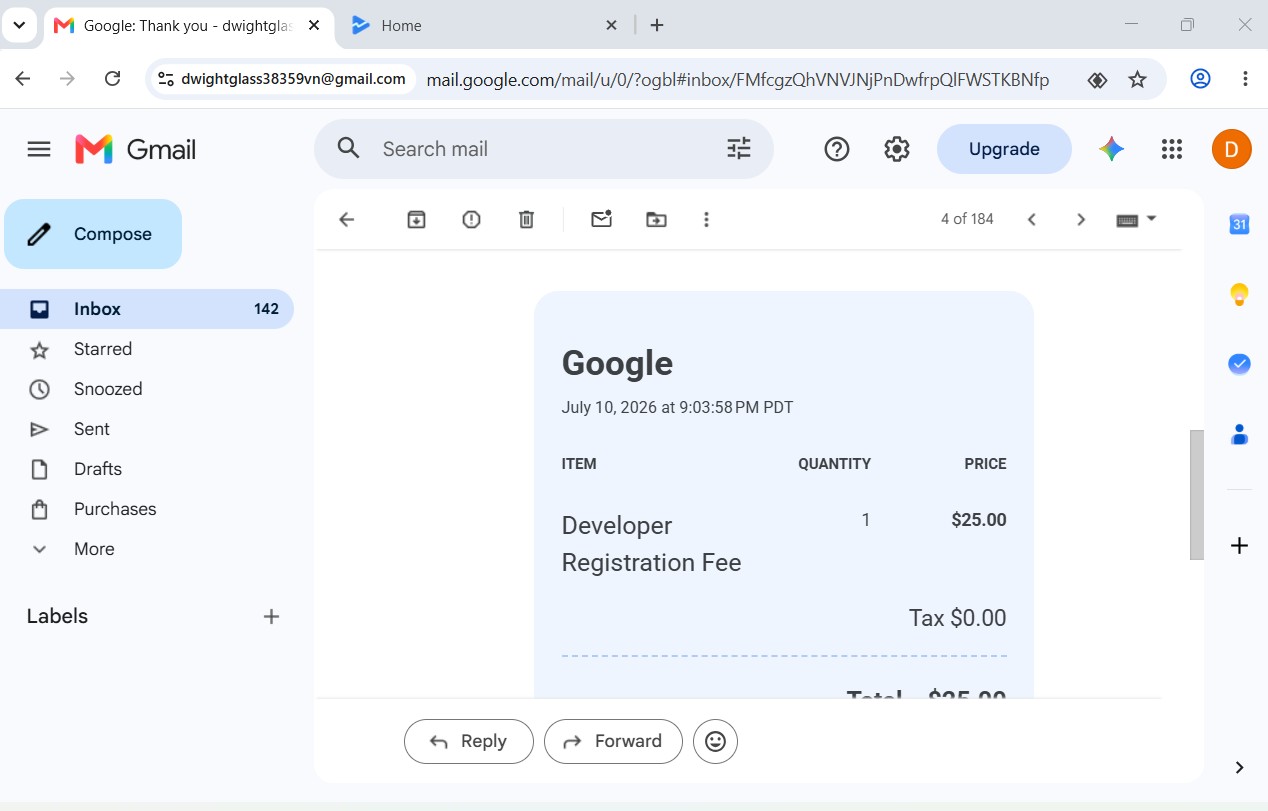Open input tools keyboard dropdown

[1136, 219]
